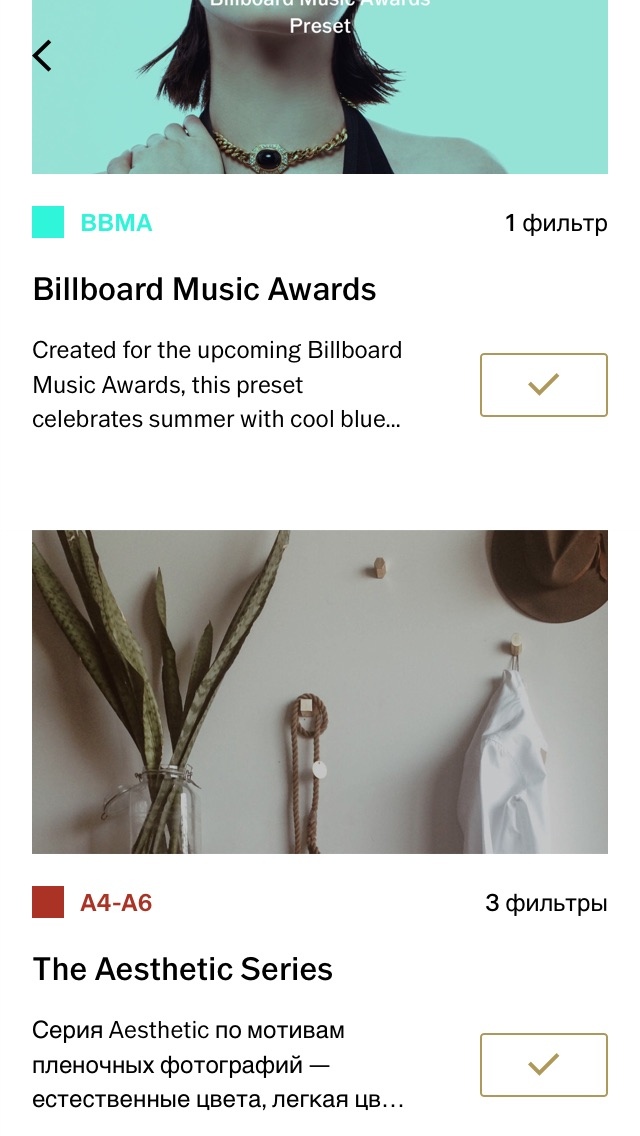Tap the "Created for the upcoming Billboard" text
The height and width of the screenshot is (1136, 640).
[217, 350]
